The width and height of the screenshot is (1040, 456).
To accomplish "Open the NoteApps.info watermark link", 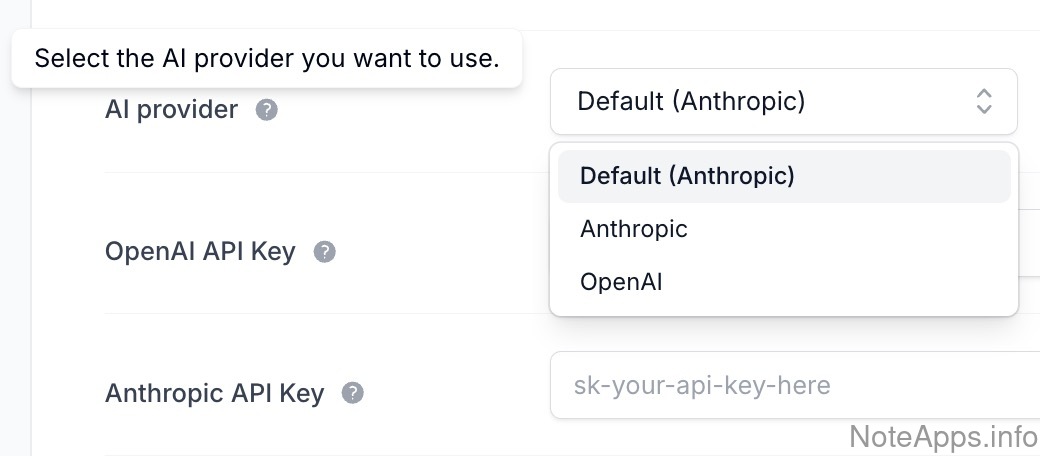I will tap(943, 436).
